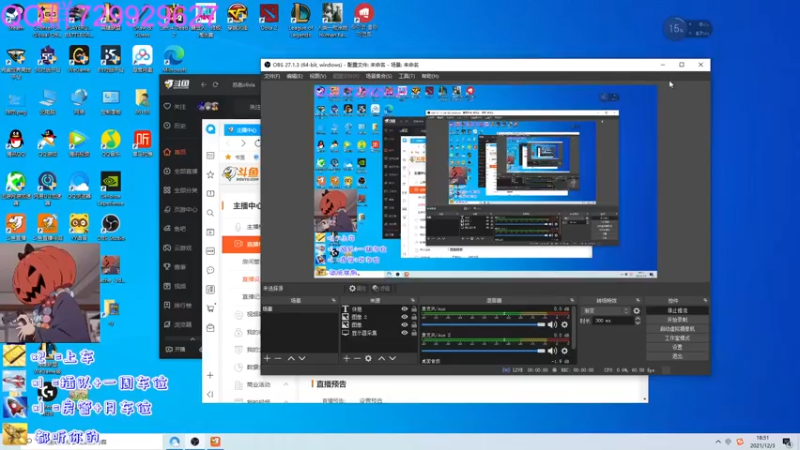Add a new source with plus icon
This screenshot has width=800, height=450.
[346, 358]
